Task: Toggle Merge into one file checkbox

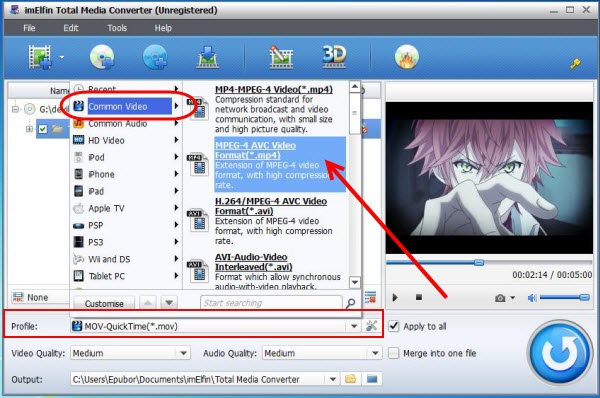Action: [x=393, y=353]
